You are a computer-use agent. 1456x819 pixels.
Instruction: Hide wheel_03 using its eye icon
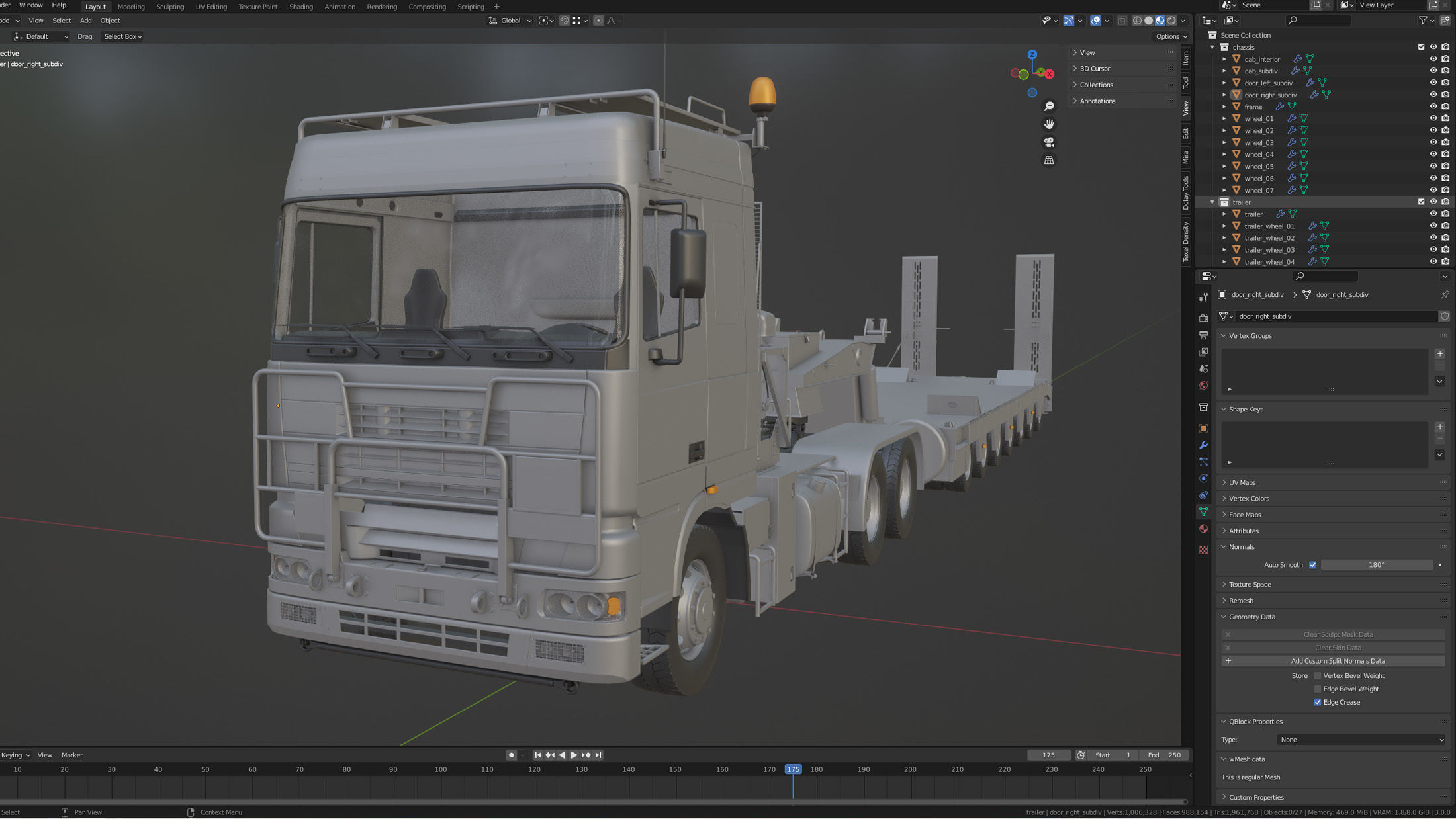[1433, 142]
